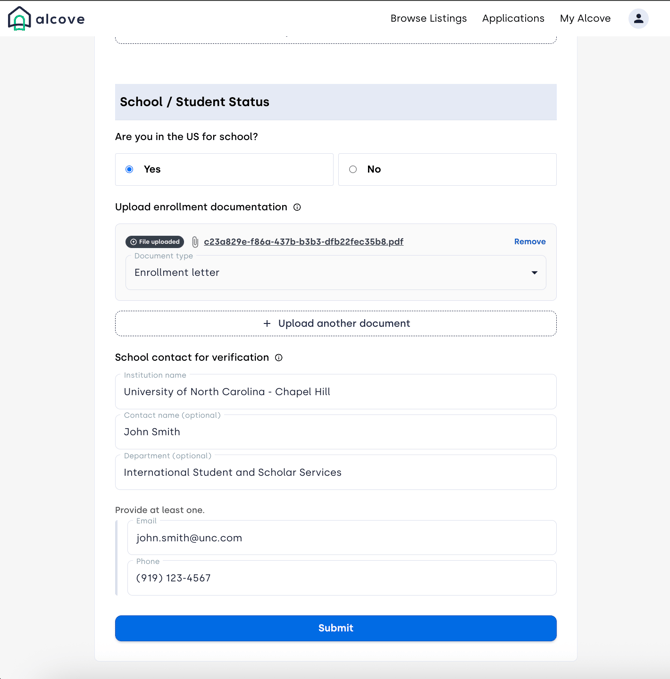
Task: Open the Enrollment letter selection box
Action: pos(320,273)
